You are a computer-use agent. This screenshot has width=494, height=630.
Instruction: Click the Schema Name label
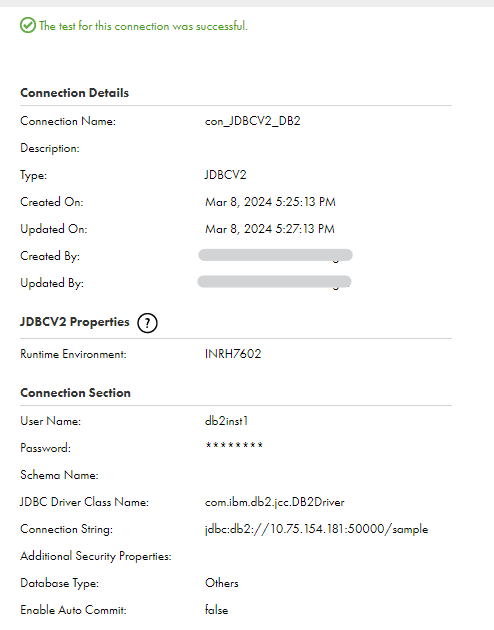click(59, 475)
